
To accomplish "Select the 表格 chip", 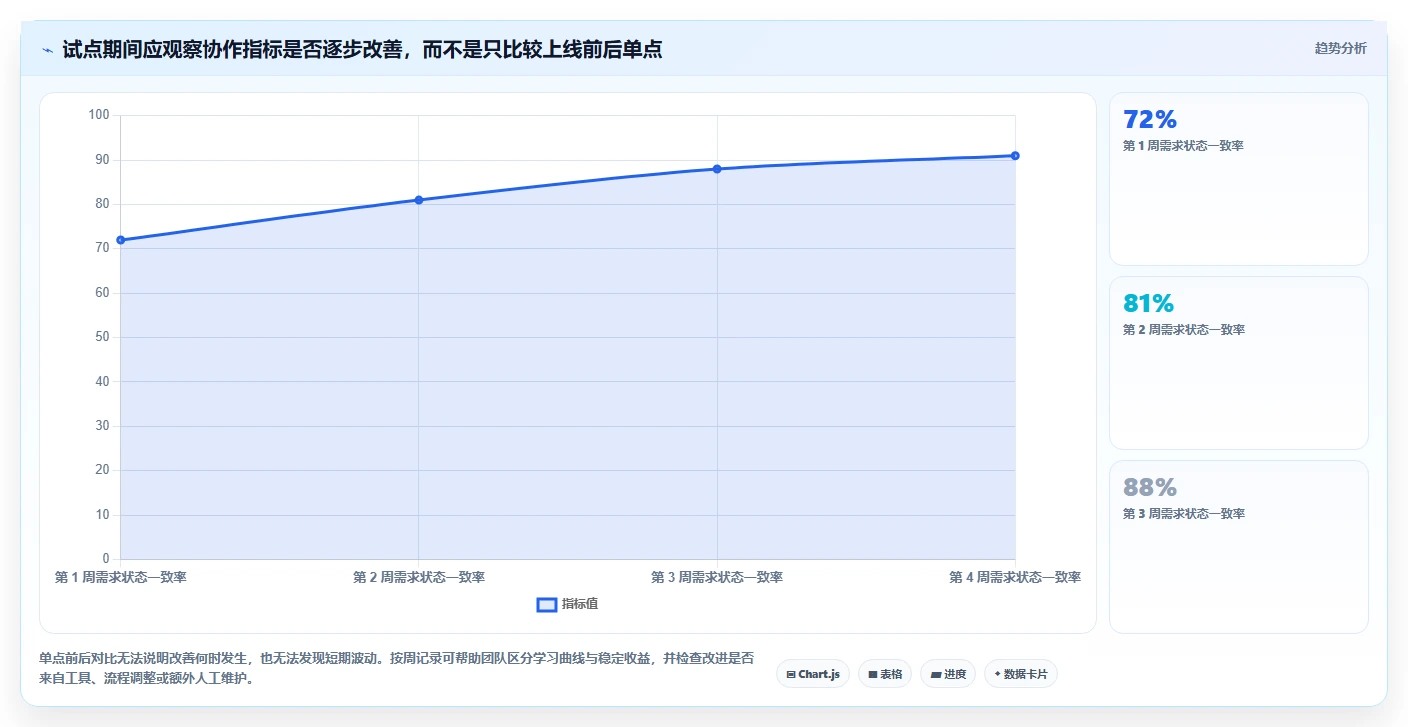I will pos(885,674).
